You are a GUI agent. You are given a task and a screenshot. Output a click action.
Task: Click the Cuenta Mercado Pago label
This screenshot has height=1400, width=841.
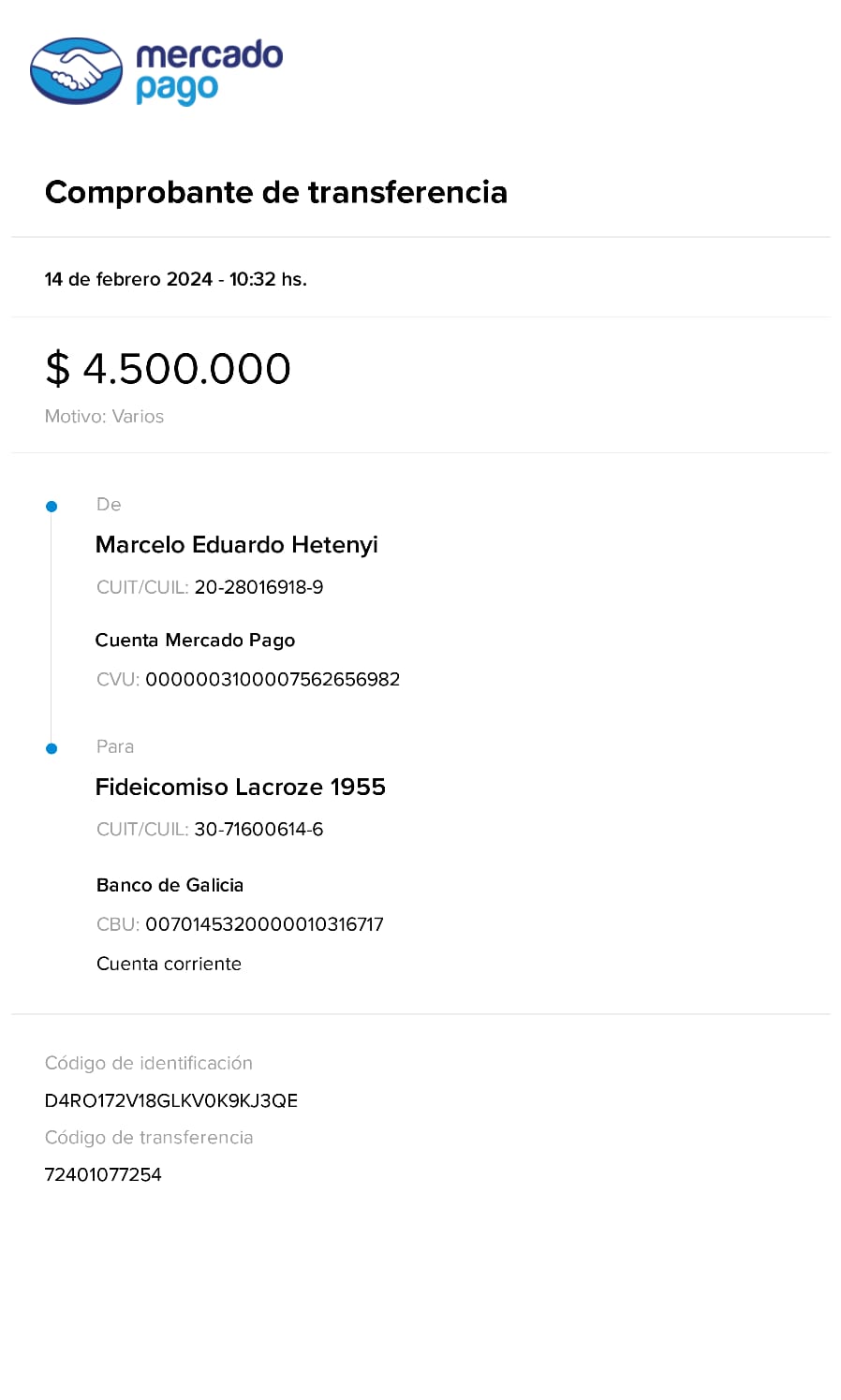point(195,641)
